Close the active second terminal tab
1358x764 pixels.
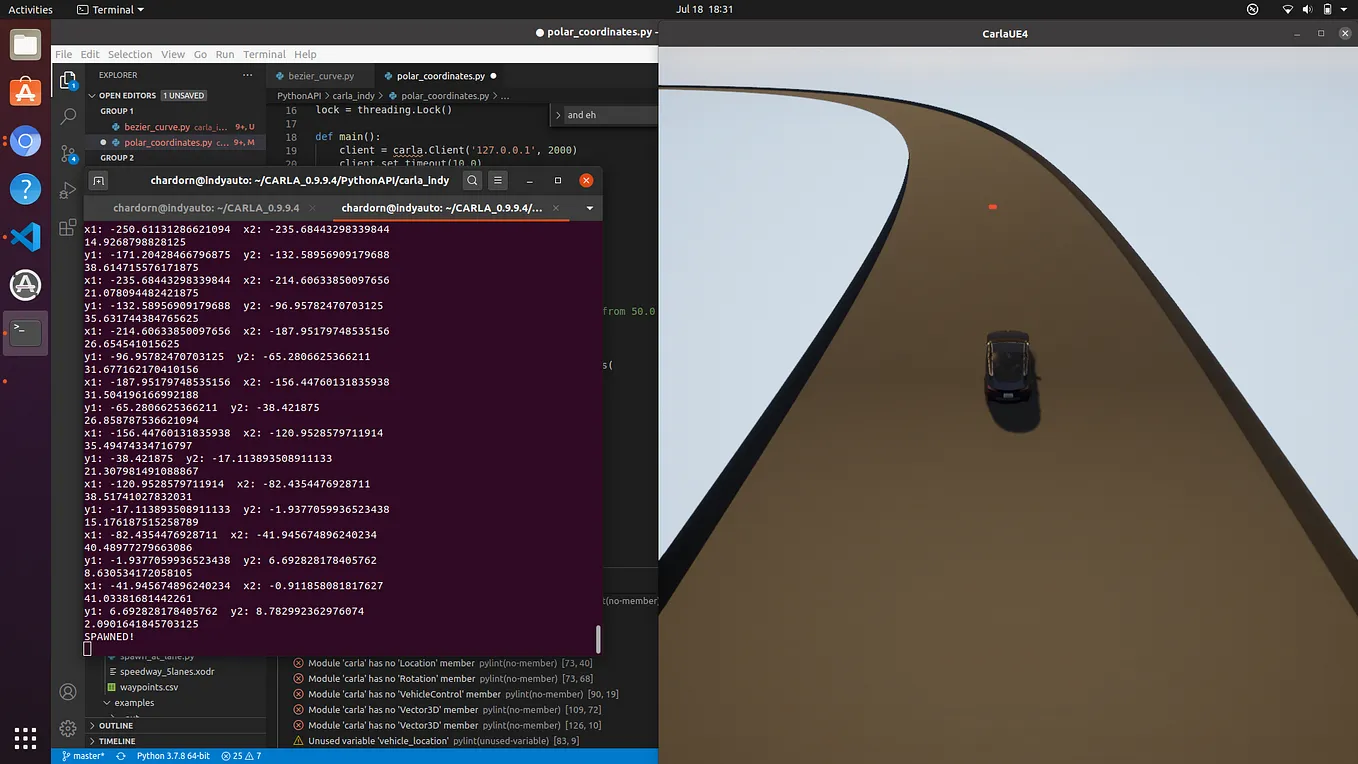pos(557,208)
